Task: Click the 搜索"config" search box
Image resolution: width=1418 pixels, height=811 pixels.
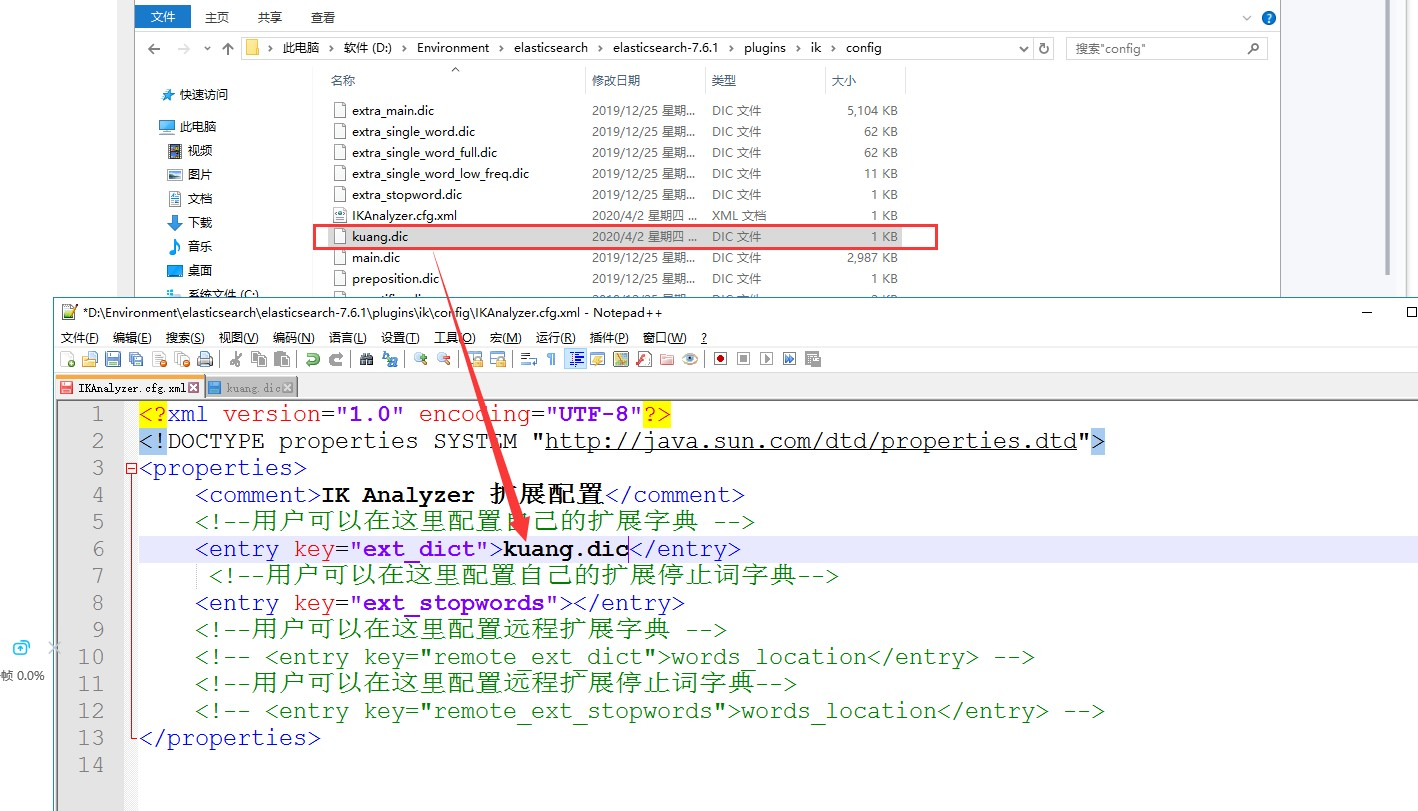Action: tap(1160, 48)
